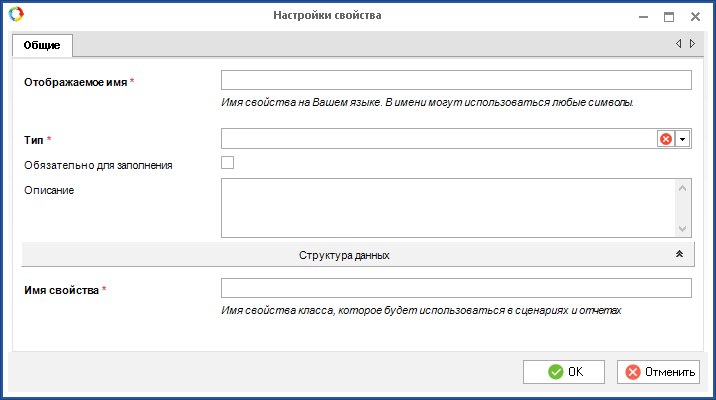Screen dimensions: 716x400
Task: Click inside the Описание text area
Action: click(x=448, y=208)
